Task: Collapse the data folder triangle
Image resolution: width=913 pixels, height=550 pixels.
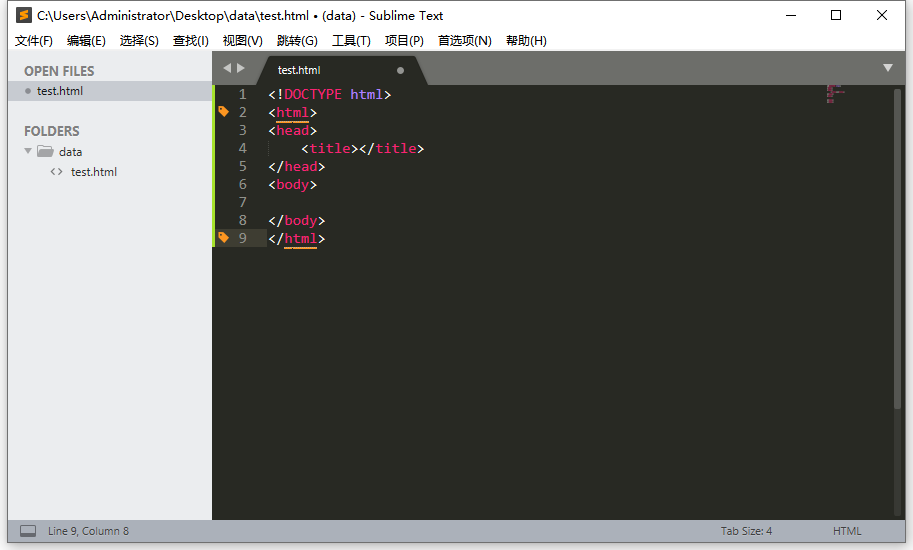Action: (28, 151)
